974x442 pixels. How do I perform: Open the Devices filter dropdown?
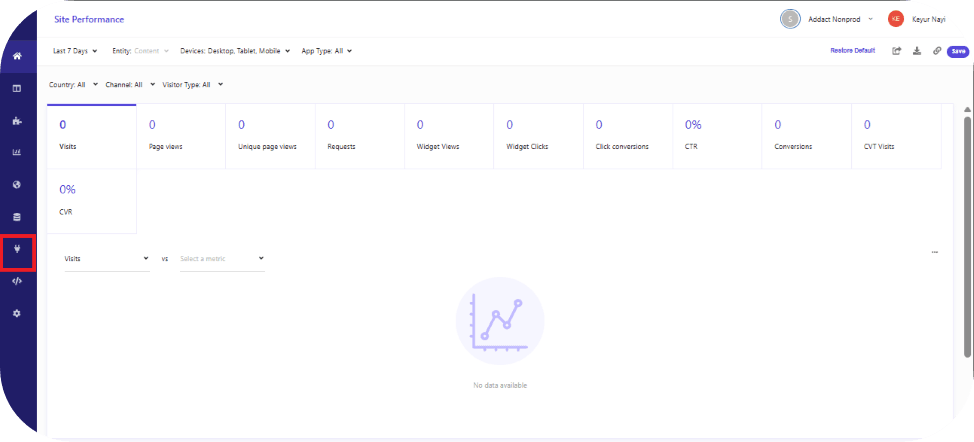235,51
